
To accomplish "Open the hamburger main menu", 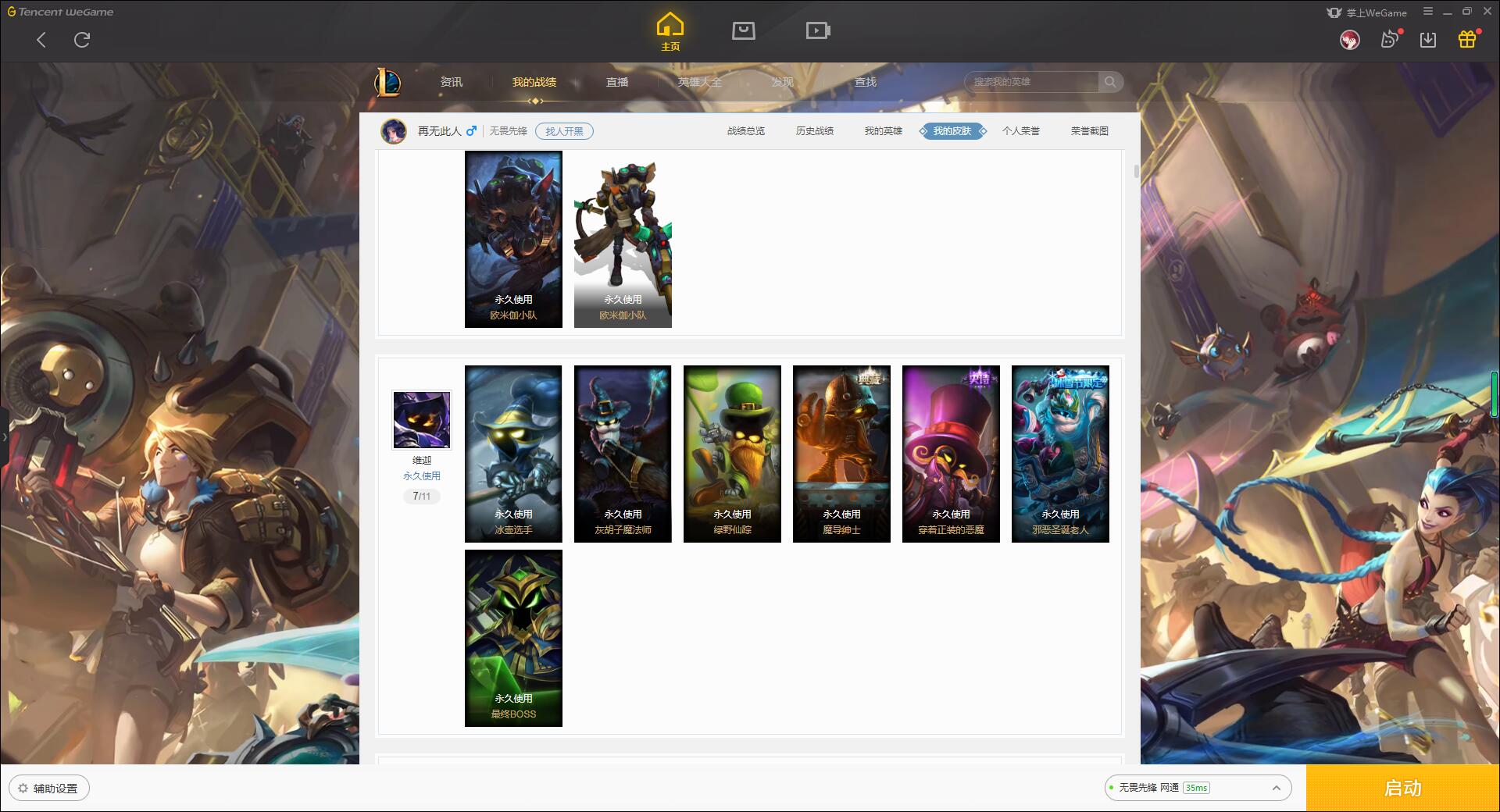I will pos(1428,12).
